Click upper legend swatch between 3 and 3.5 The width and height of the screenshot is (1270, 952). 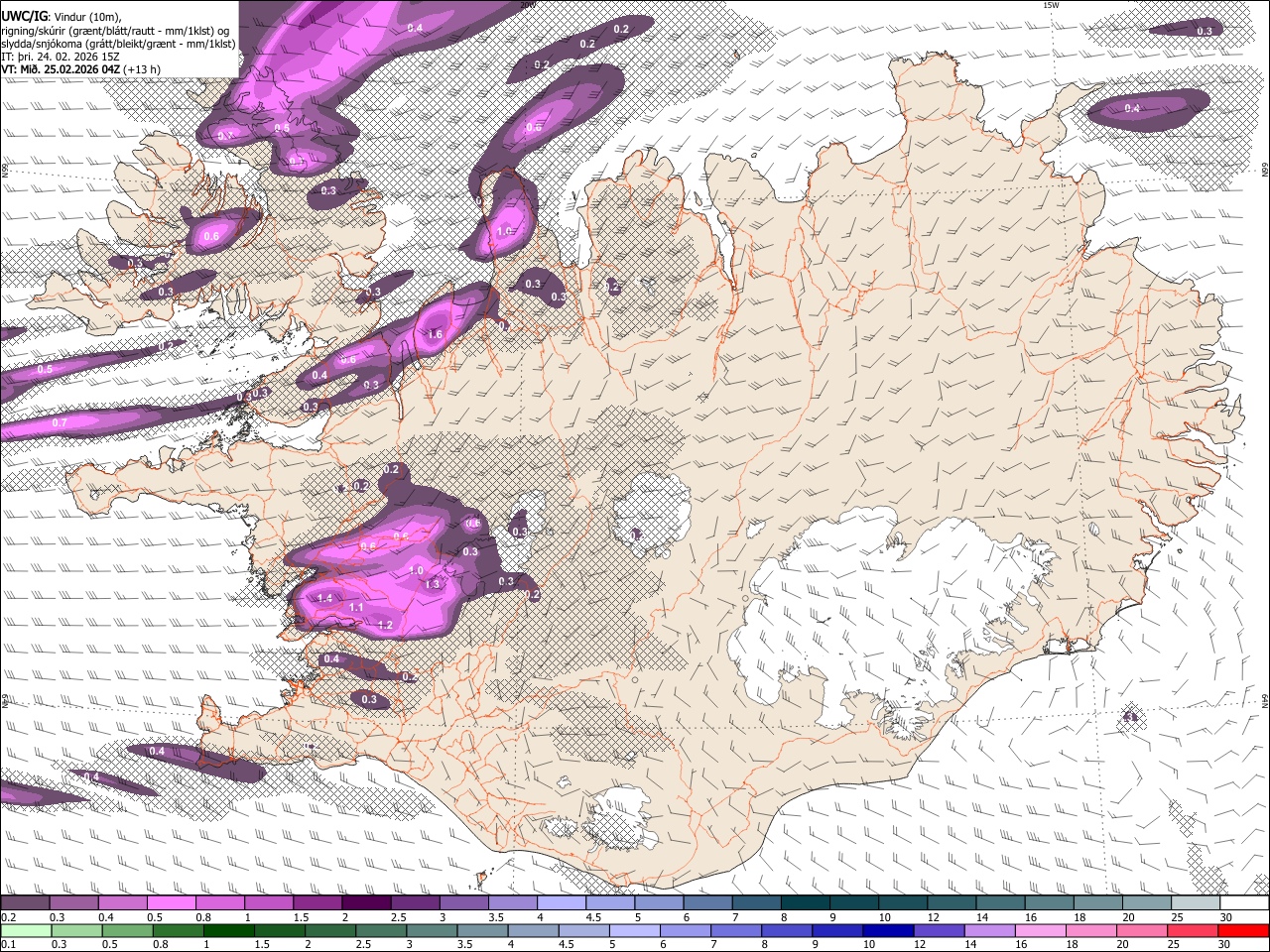point(463,902)
